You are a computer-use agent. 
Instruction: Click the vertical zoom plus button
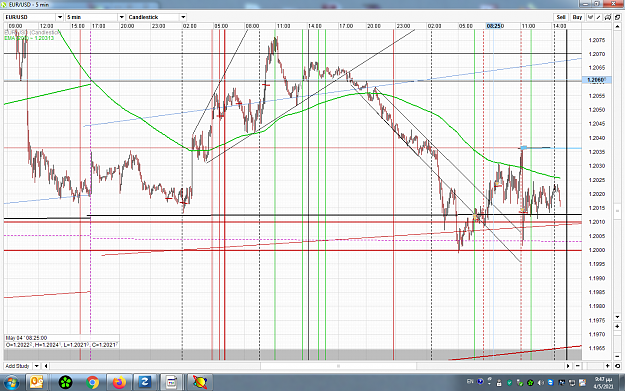(617, 326)
